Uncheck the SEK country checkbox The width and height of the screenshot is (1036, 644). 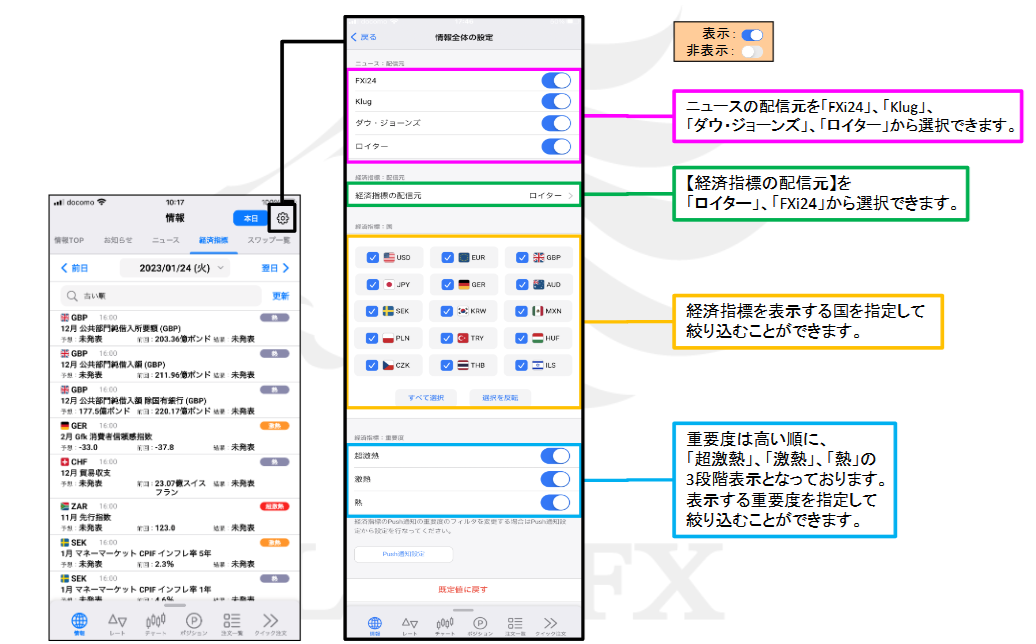[x=372, y=311]
